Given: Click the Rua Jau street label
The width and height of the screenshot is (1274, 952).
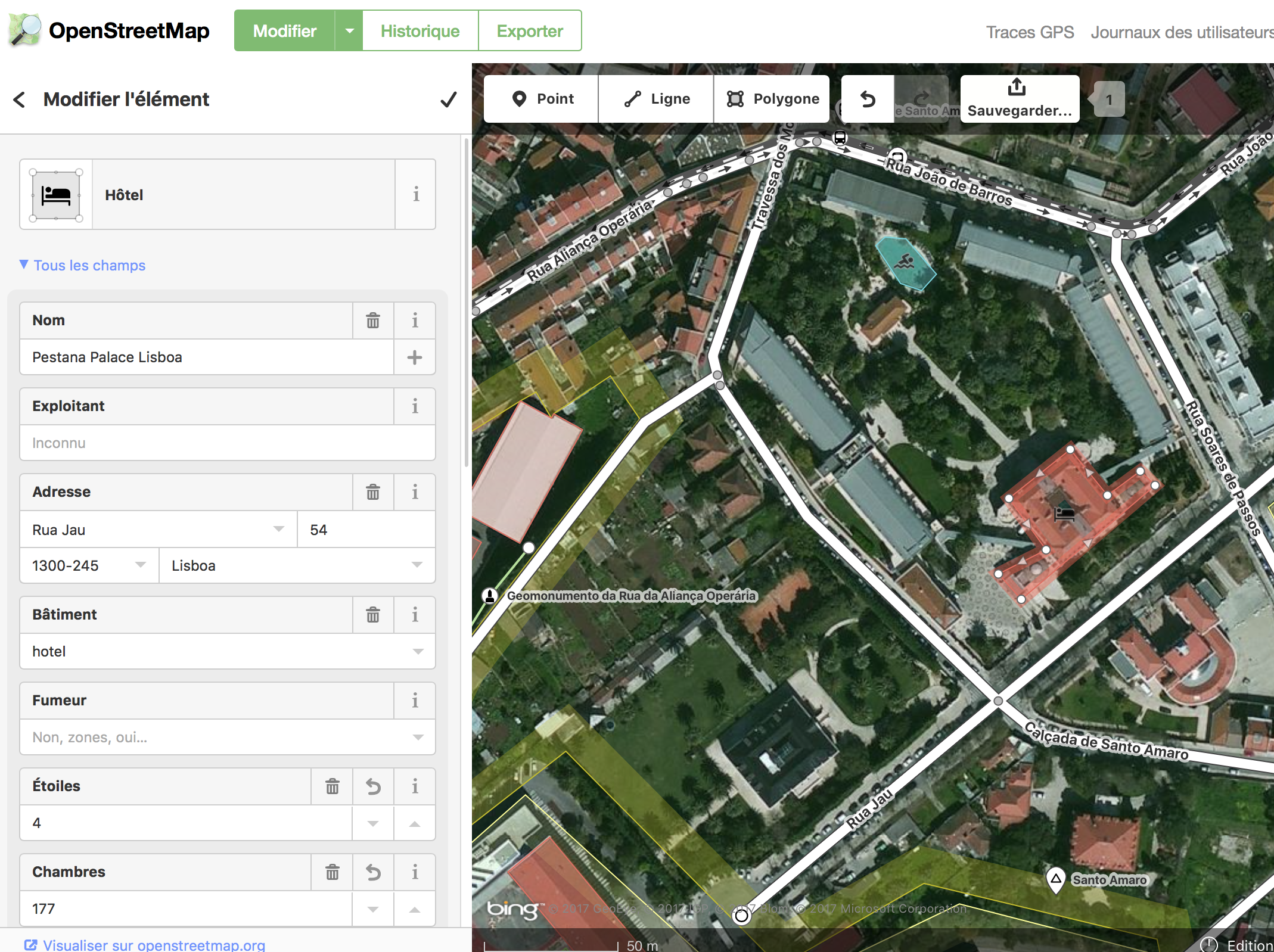Looking at the screenshot, I should click(870, 808).
